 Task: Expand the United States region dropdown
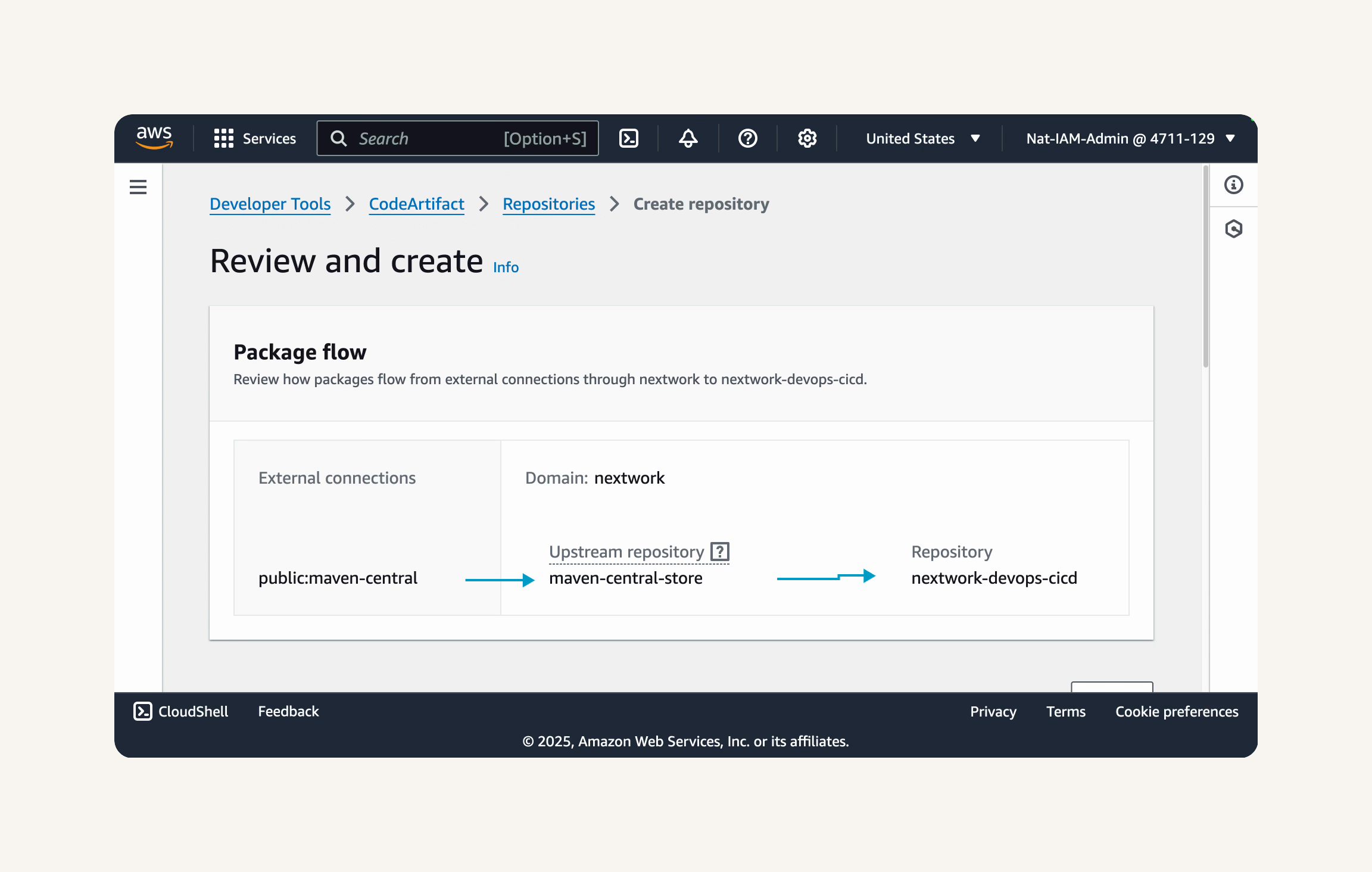tap(923, 138)
